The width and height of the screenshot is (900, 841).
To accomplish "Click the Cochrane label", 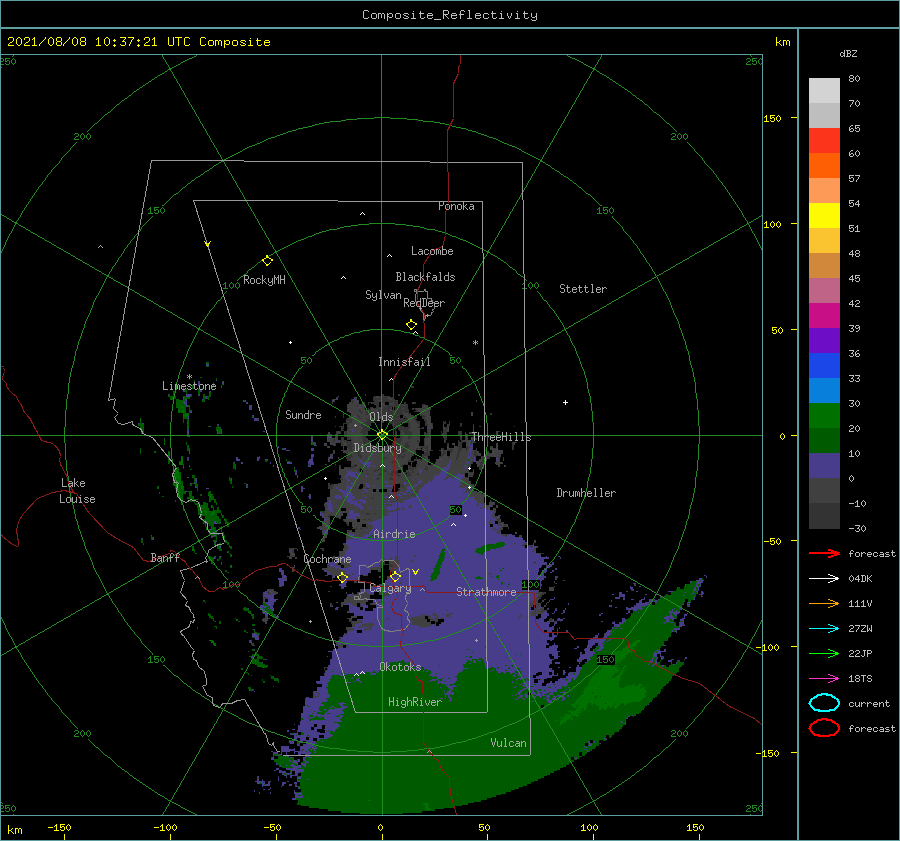I will click(x=327, y=559).
